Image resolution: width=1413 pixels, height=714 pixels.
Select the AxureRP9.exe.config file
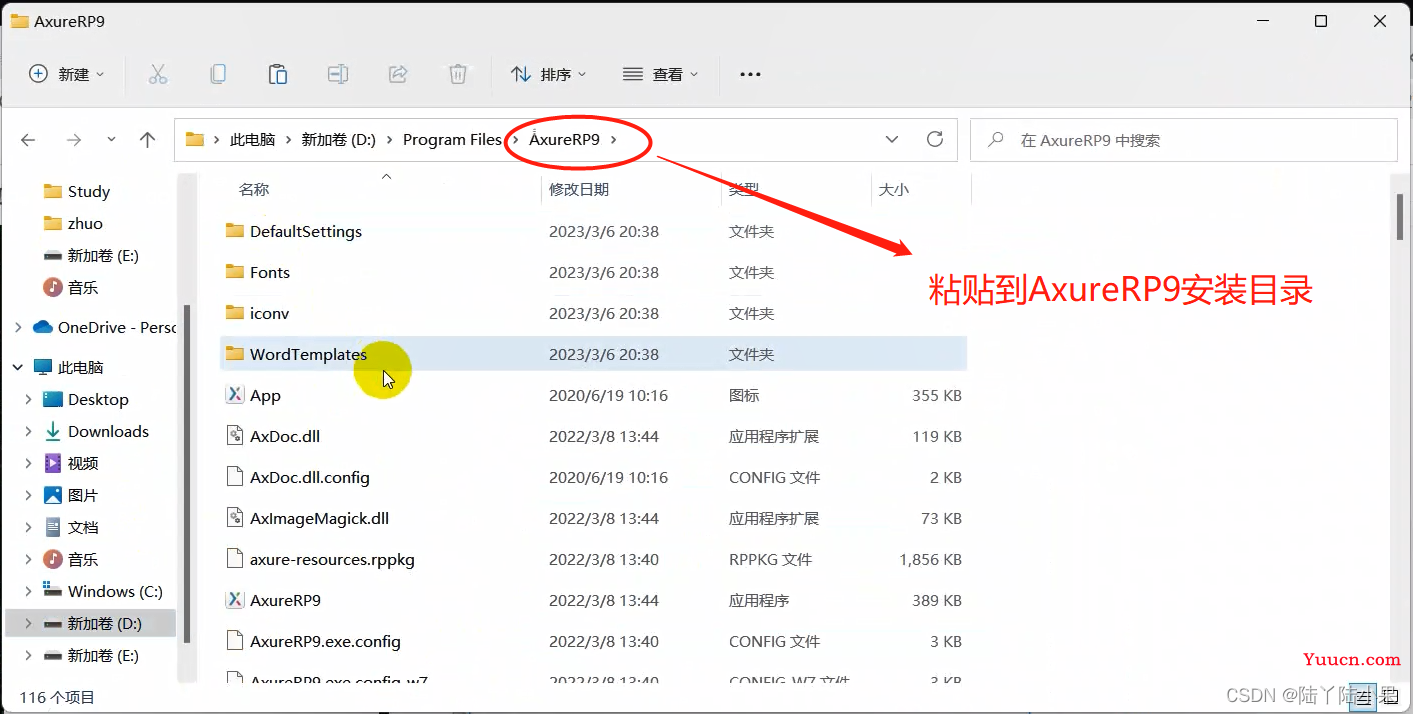click(325, 641)
